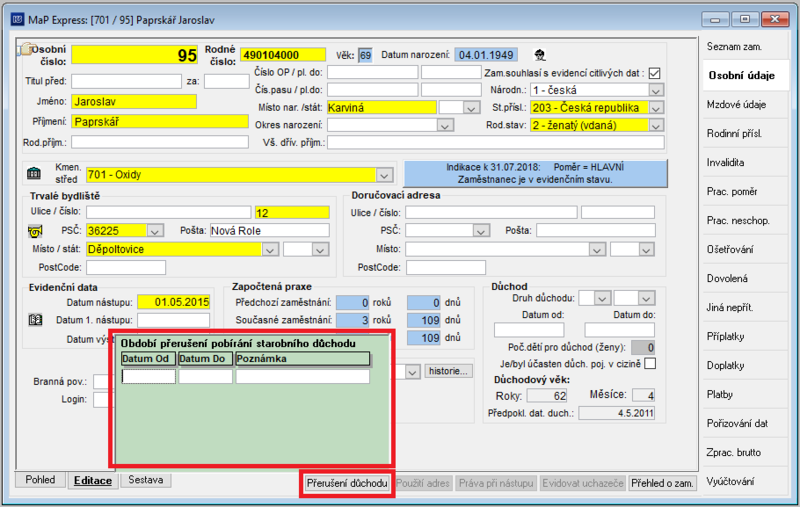Open the Jiná nepřít. section
This screenshot has width=800, height=507.
745,308
